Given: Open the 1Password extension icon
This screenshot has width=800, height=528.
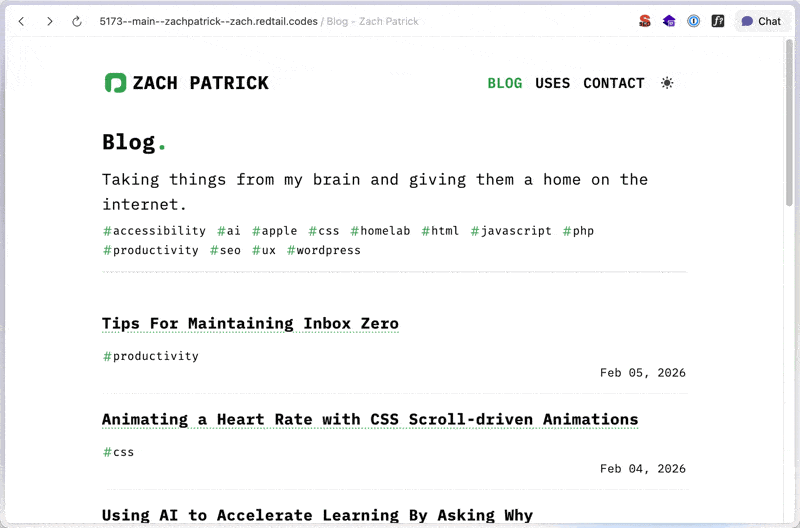Looking at the screenshot, I should [x=693, y=21].
